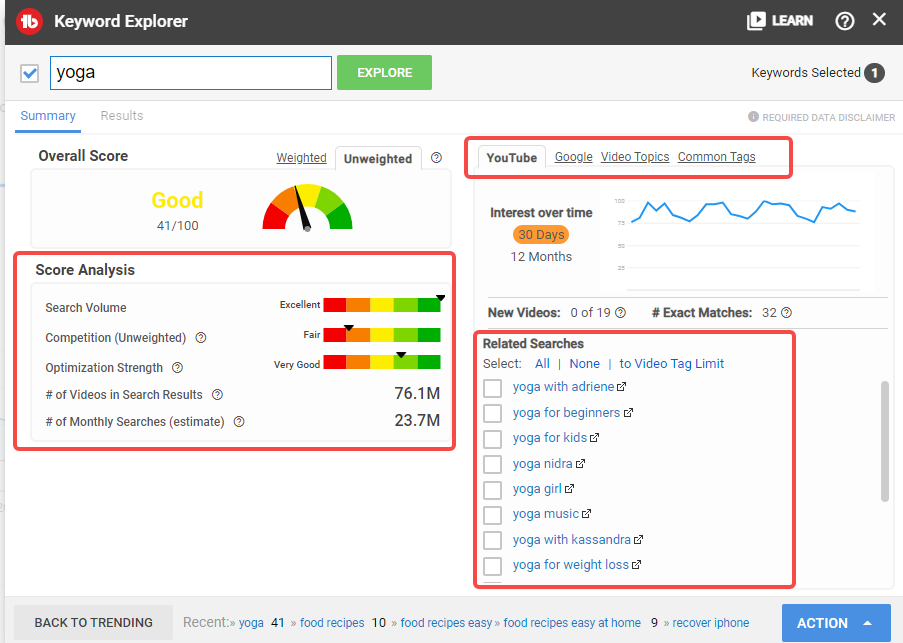Image resolution: width=903 pixels, height=643 pixels.
Task: Select the 12 Months interest option
Action: (x=541, y=257)
